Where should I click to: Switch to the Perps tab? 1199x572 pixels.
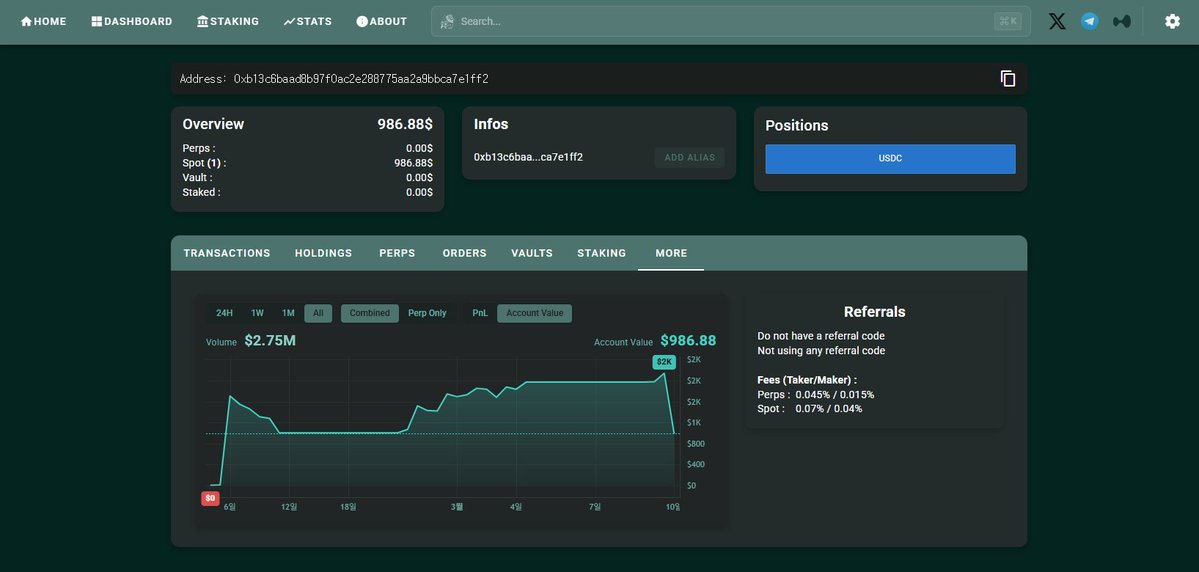(x=397, y=253)
